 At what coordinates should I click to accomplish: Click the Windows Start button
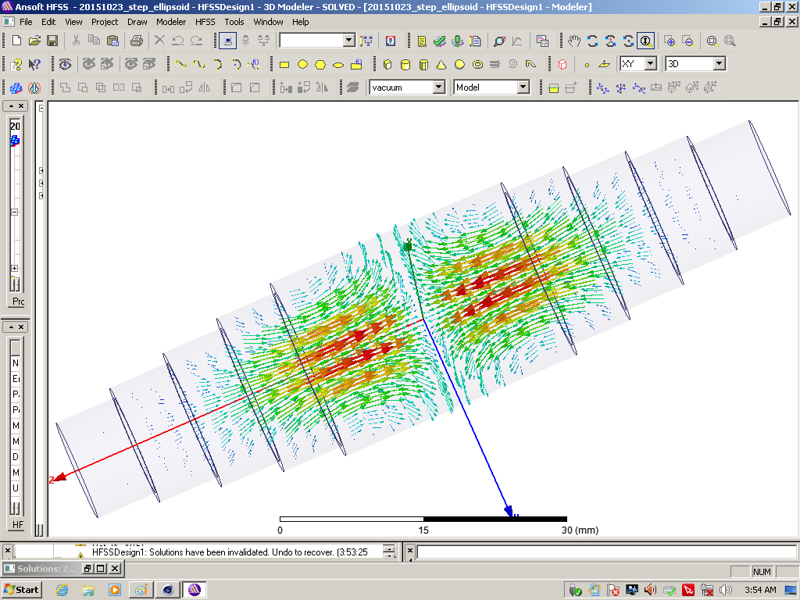[21, 589]
